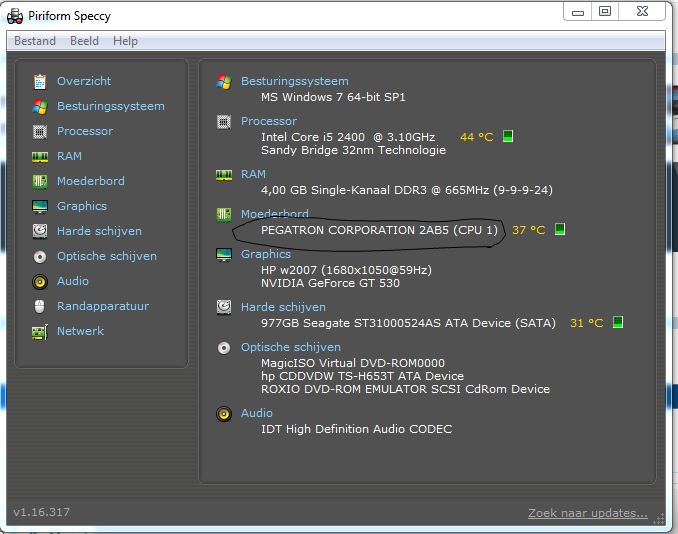Open the Beeld menu
678x534 pixels.
[84, 41]
